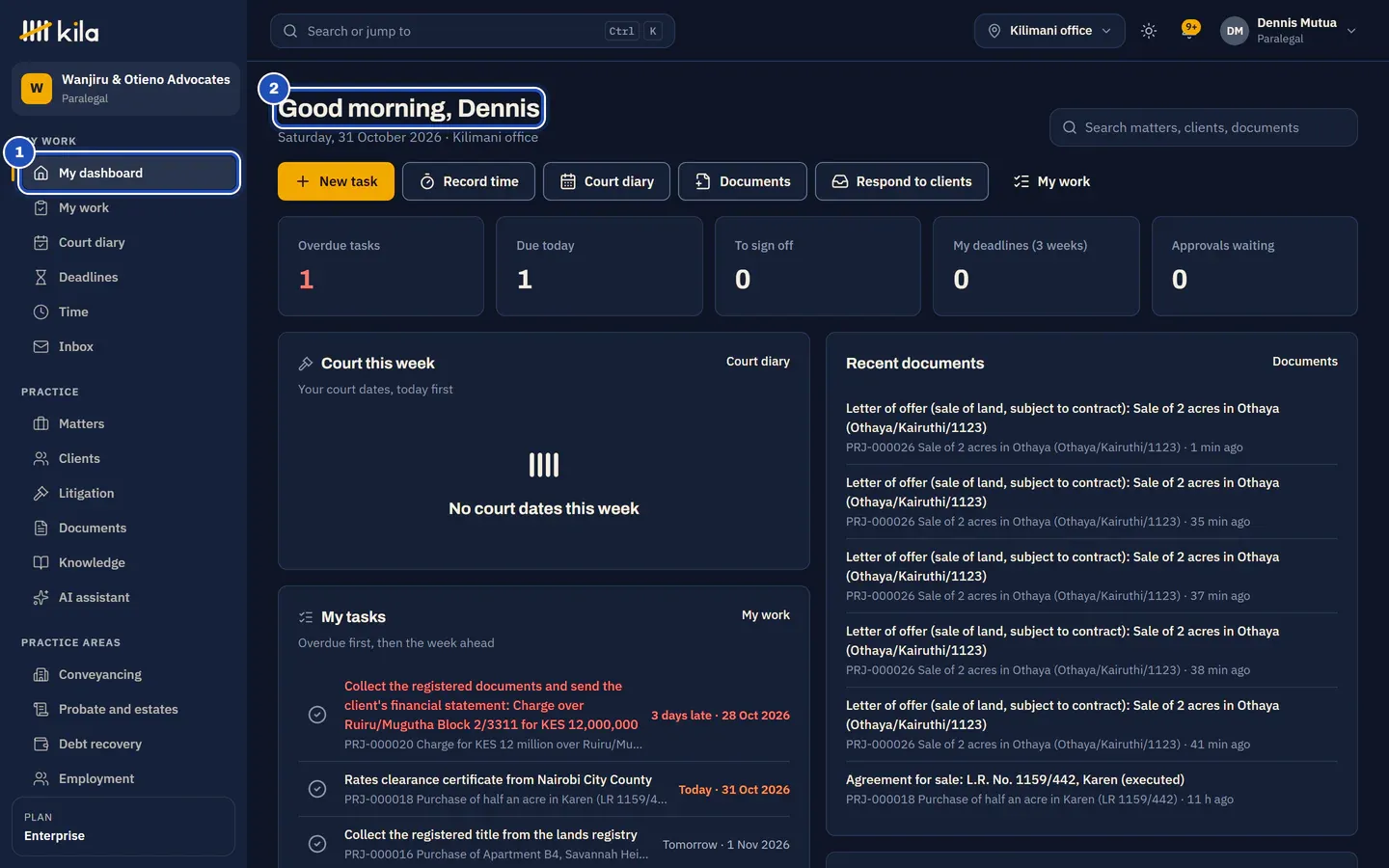1389x868 pixels.
Task: Click the Documents quick action button
Action: (x=743, y=181)
